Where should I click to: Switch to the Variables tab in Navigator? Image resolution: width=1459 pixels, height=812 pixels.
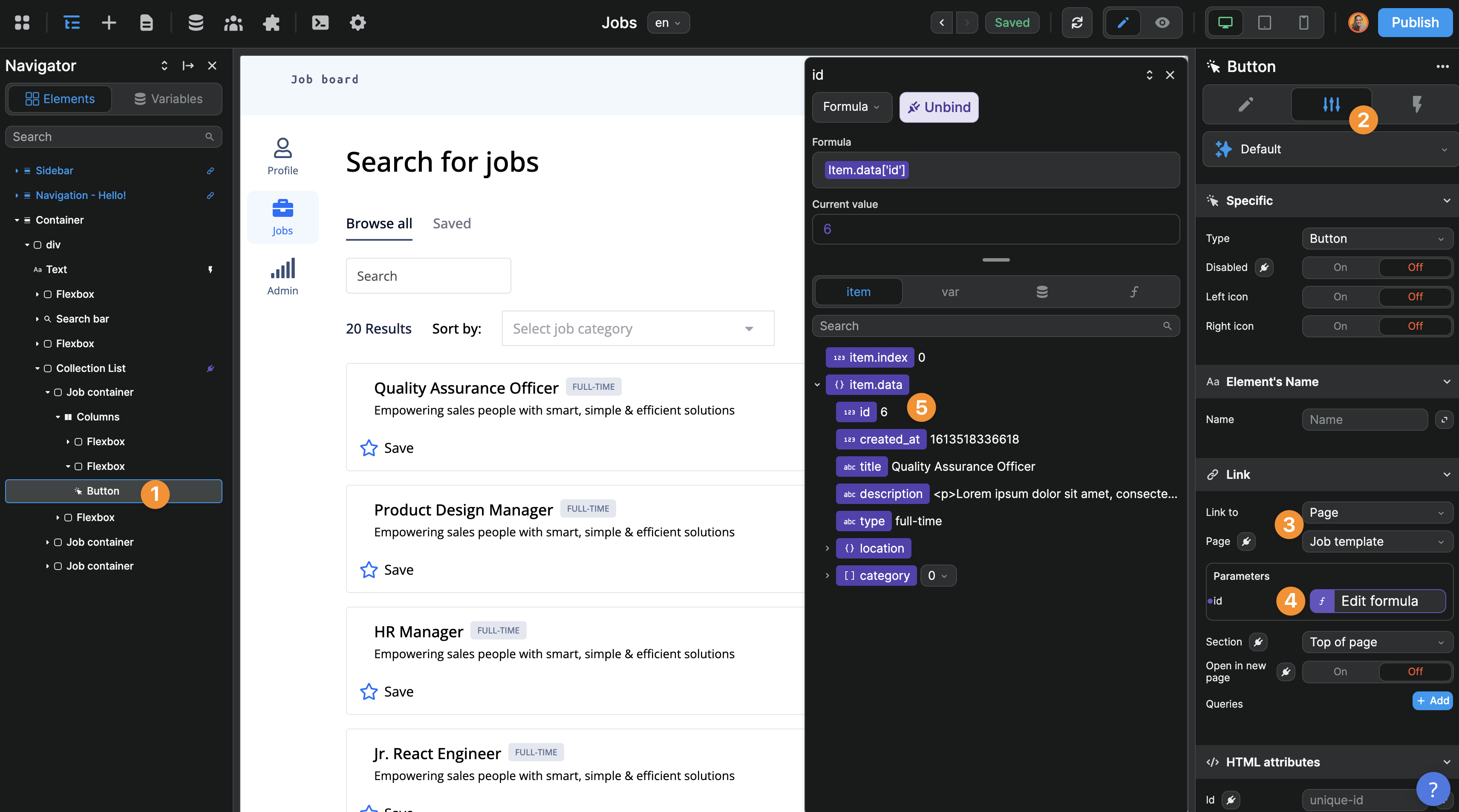coord(168,98)
